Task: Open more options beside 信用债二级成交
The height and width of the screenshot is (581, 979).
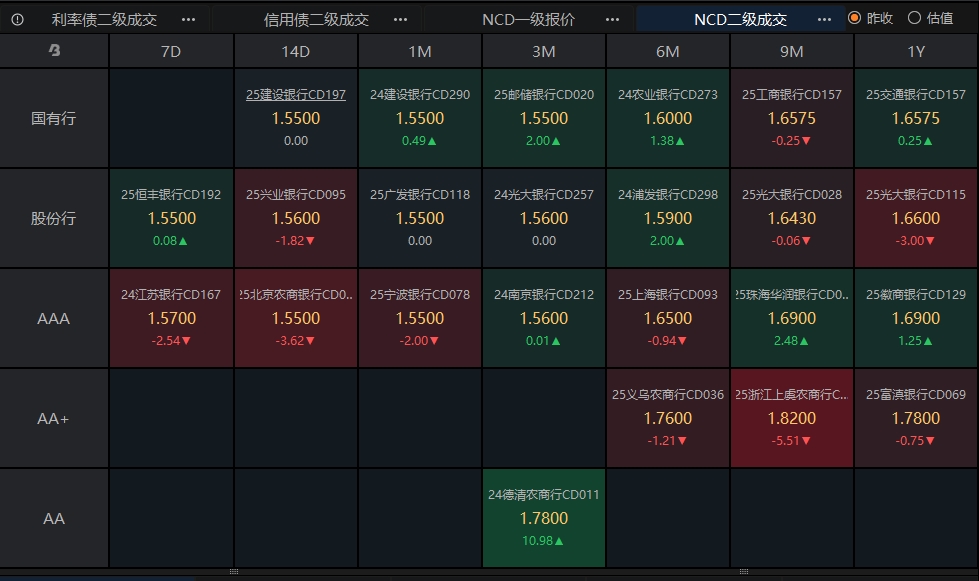Action: click(x=400, y=19)
